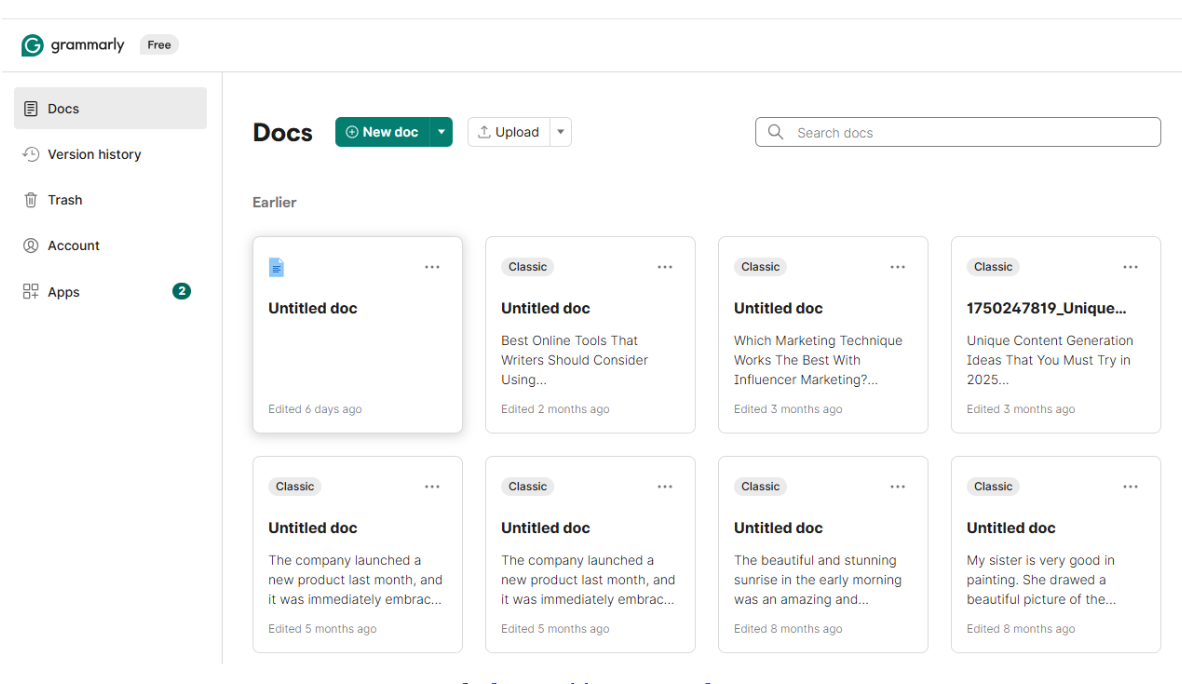Open options menu on 1750247819_Unique doc
Image resolution: width=1182 pixels, height=684 pixels.
[x=1130, y=267]
